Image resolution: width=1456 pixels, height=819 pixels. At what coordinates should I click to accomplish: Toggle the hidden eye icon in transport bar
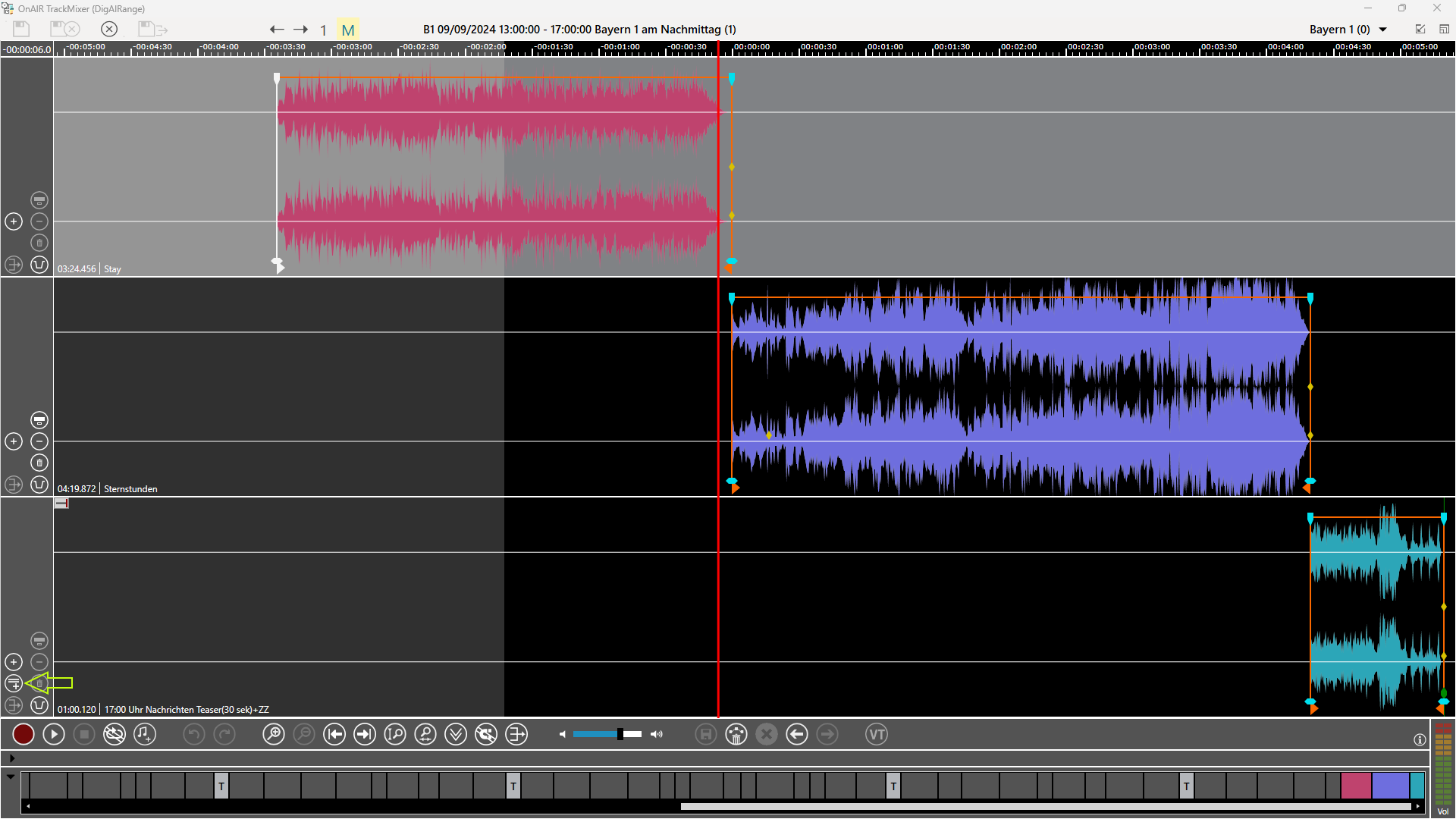pos(114,734)
